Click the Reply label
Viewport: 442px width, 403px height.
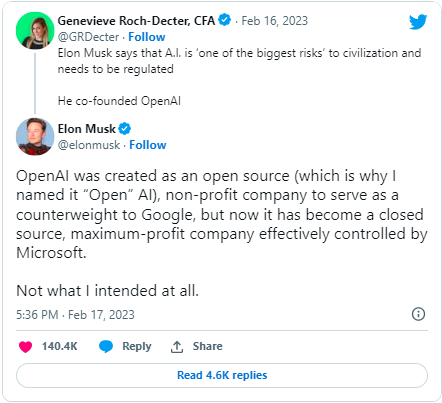[137, 346]
